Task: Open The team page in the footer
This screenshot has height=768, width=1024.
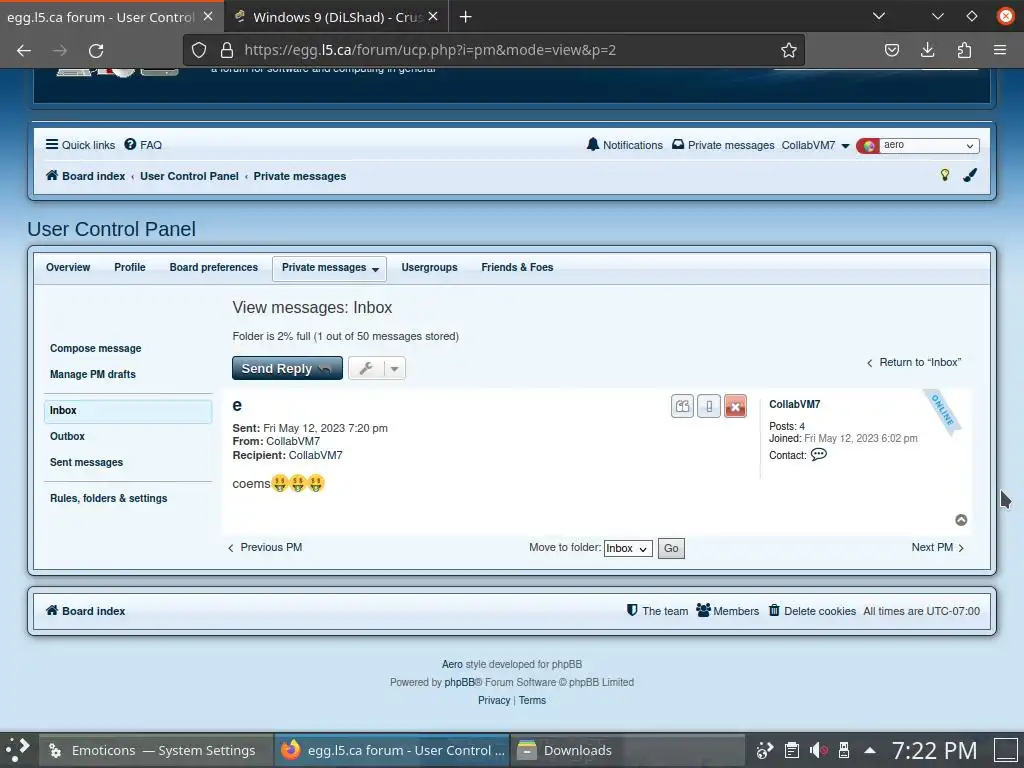Action: tap(657, 611)
